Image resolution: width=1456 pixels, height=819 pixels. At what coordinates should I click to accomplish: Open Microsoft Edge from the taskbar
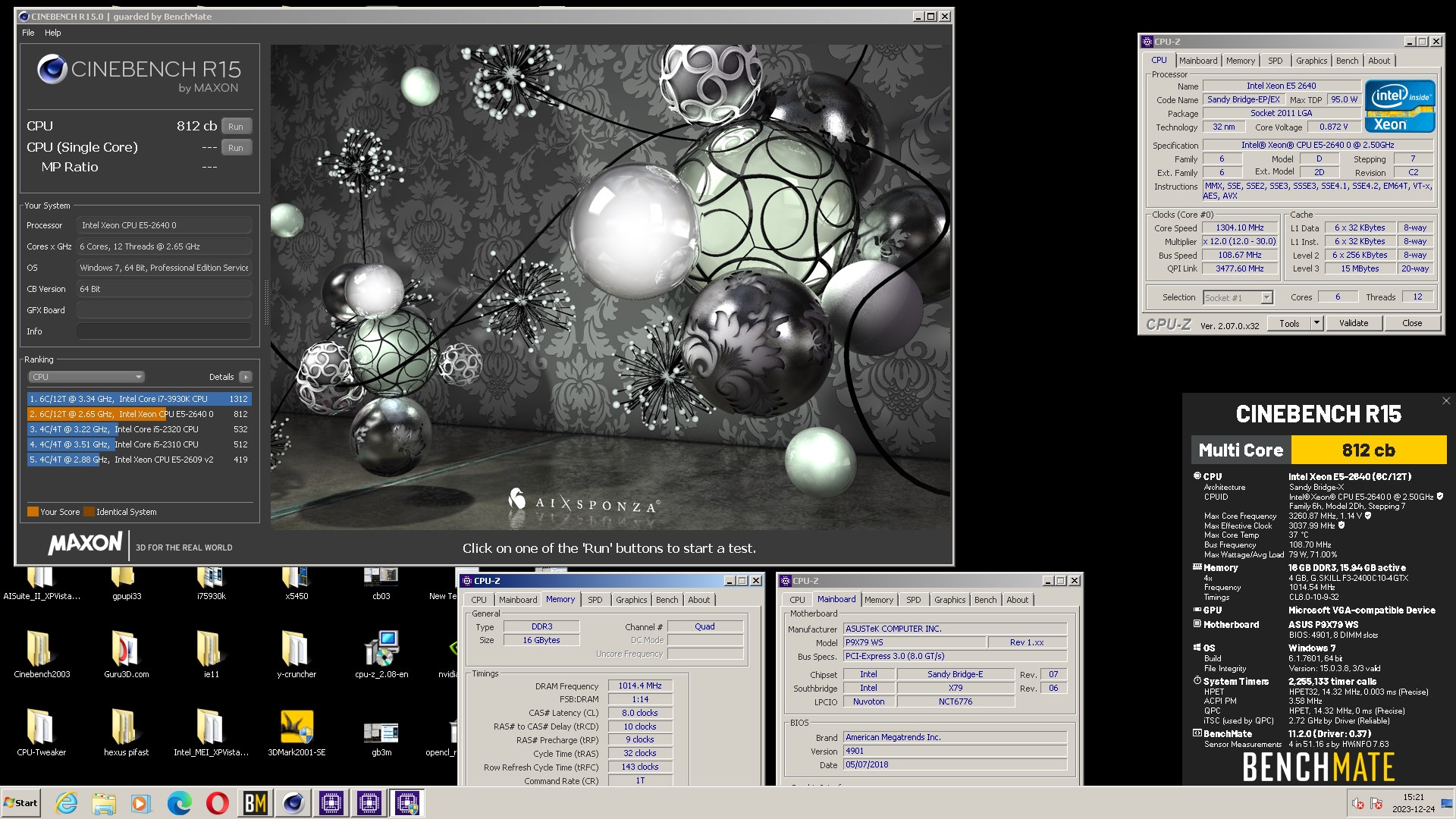[x=179, y=803]
